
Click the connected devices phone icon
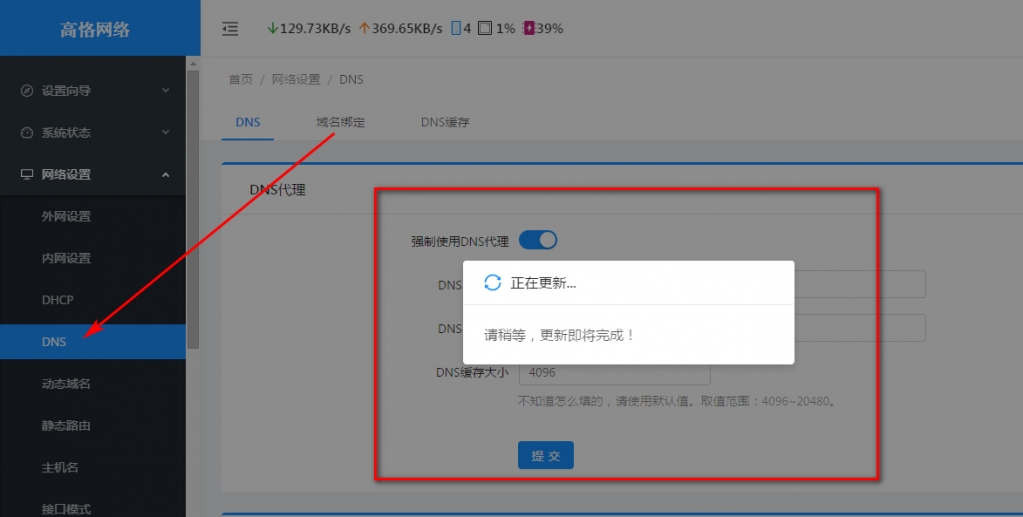(x=456, y=28)
